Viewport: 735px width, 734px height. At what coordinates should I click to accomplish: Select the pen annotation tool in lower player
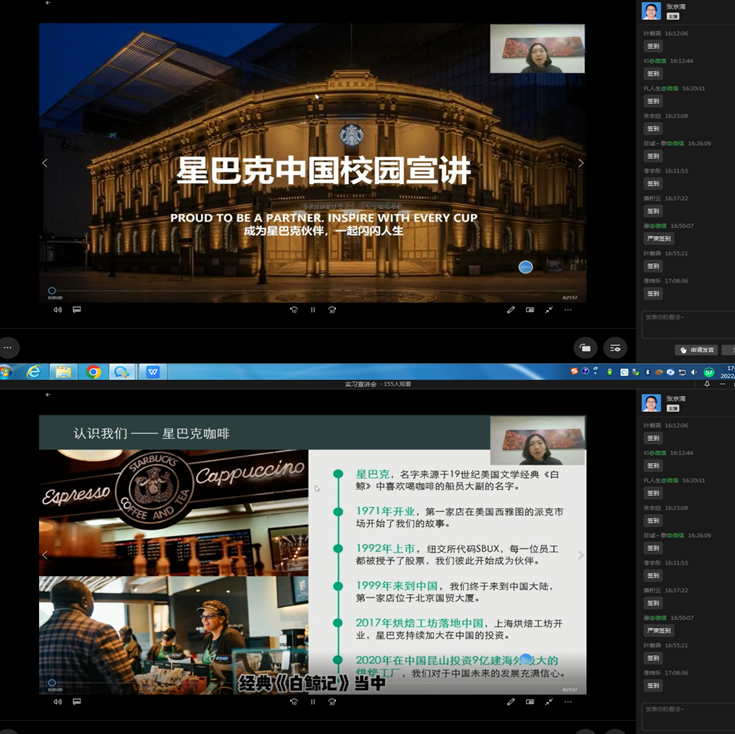tap(511, 702)
